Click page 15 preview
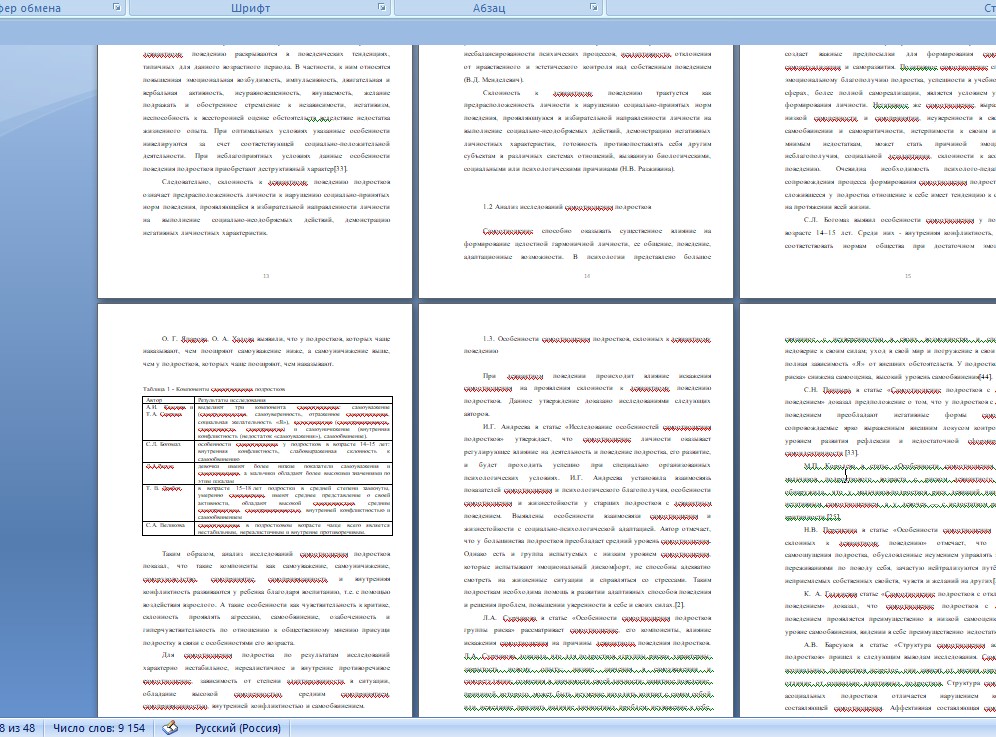The width and height of the screenshot is (996, 737). [868, 171]
